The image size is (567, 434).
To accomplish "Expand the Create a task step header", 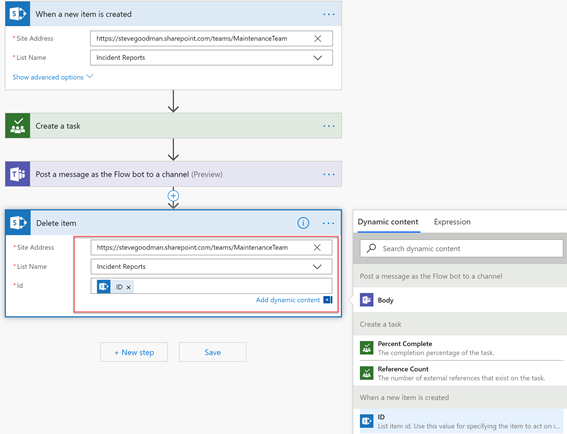I will pos(173,126).
